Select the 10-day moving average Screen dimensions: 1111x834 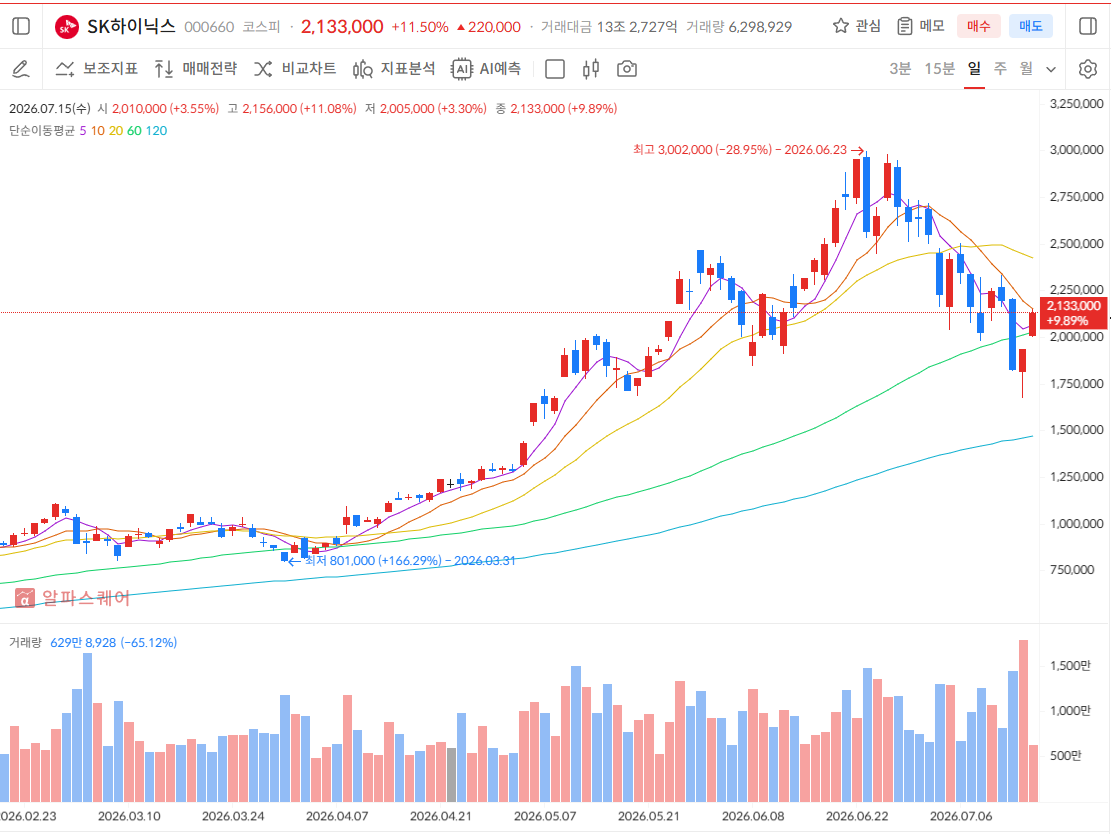coord(98,130)
